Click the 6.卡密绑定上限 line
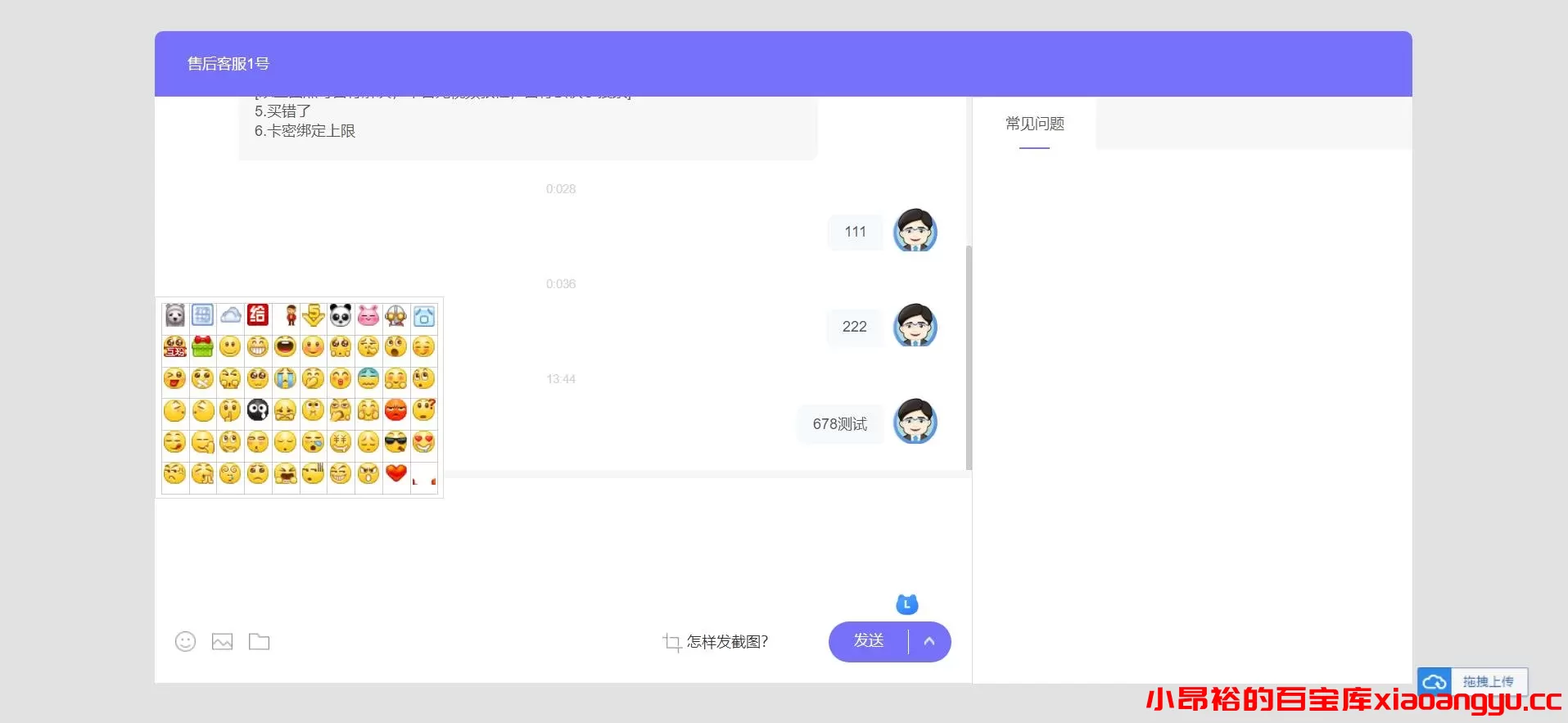The width and height of the screenshot is (1568, 723). tap(305, 131)
